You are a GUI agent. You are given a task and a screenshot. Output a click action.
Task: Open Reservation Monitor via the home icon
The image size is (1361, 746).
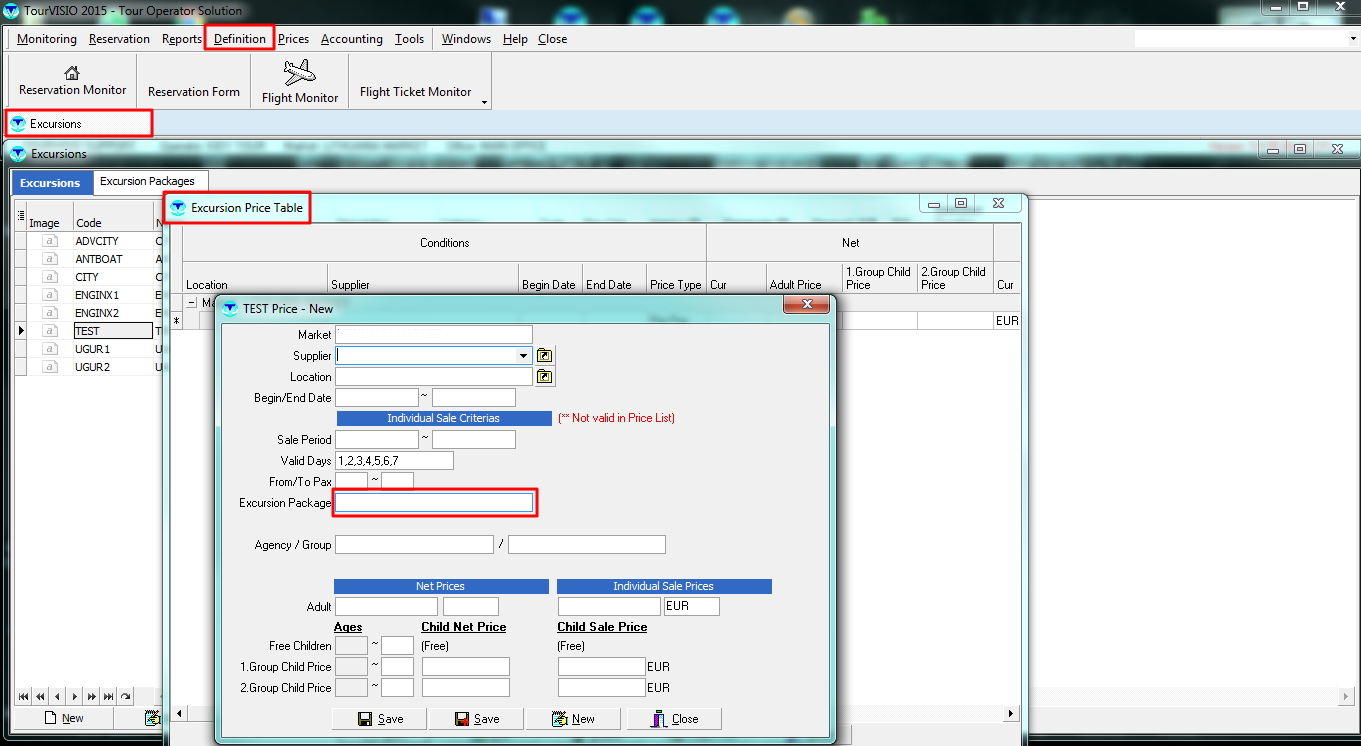(x=72, y=73)
